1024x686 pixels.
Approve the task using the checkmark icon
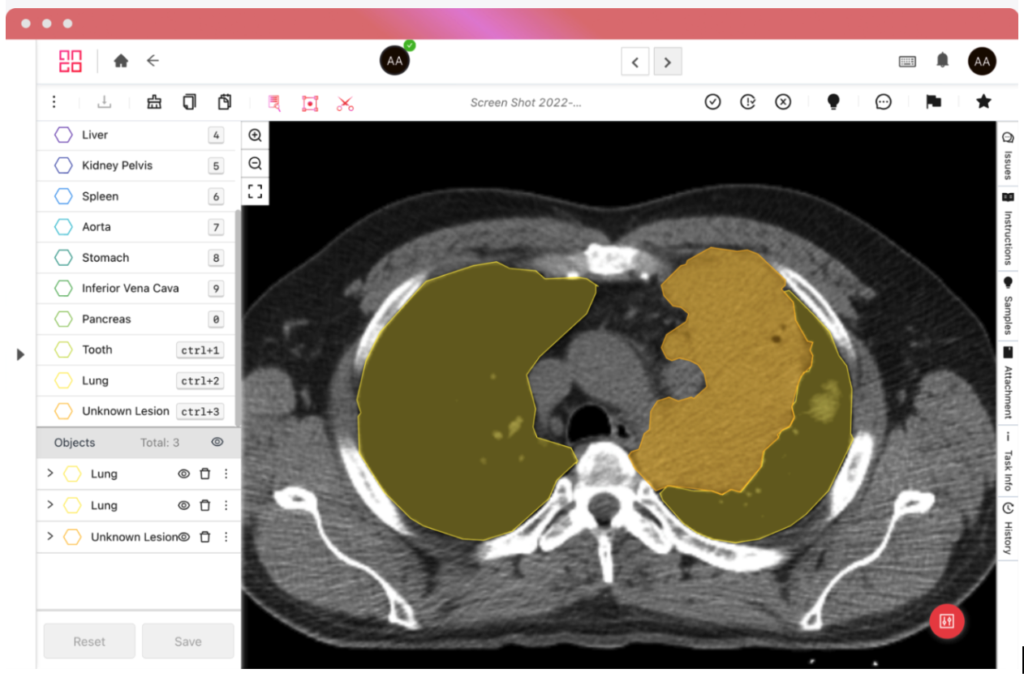click(x=712, y=101)
